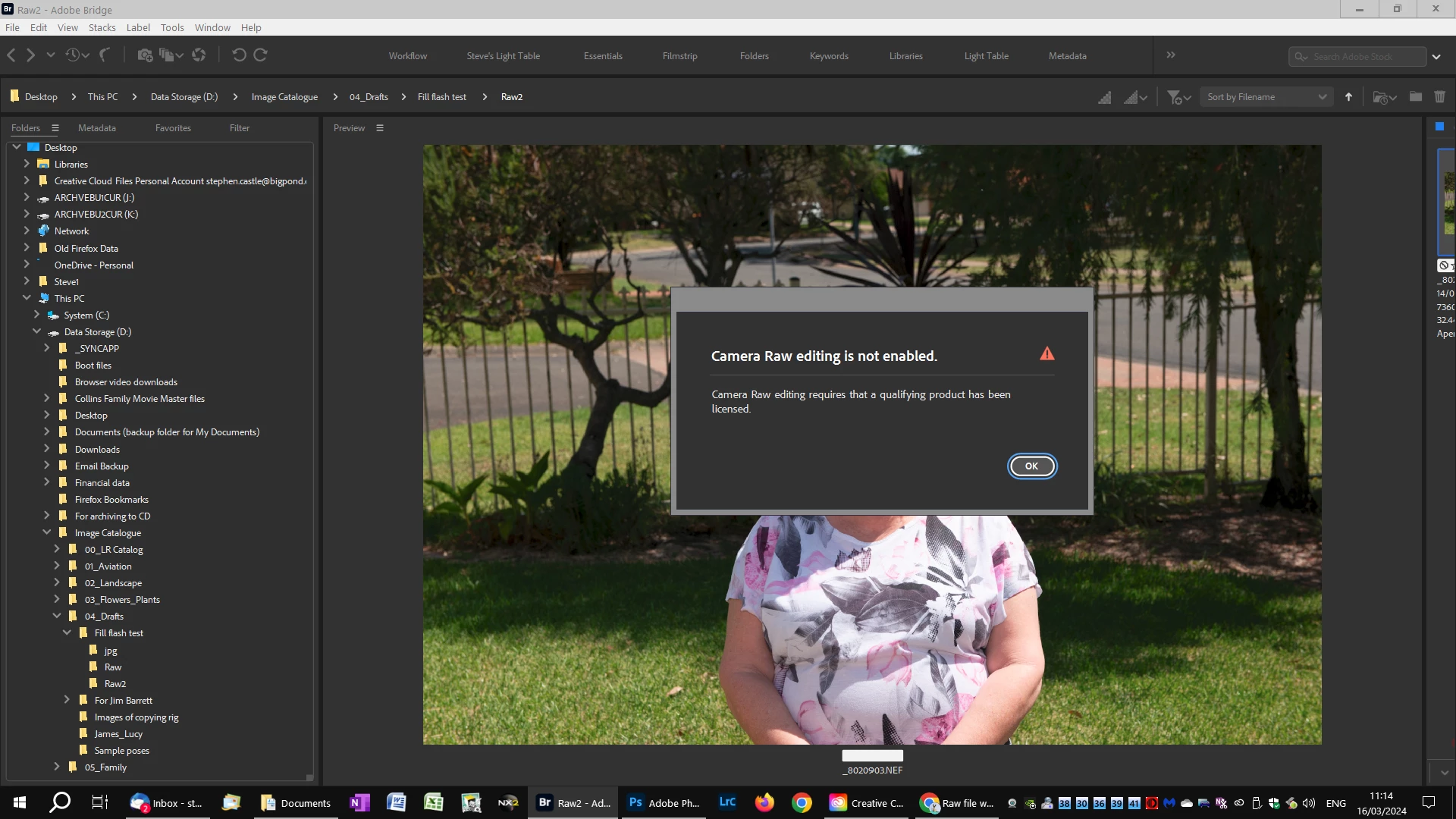1456x819 pixels.
Task: Expand the 05_Family folder
Action: pos(57,767)
